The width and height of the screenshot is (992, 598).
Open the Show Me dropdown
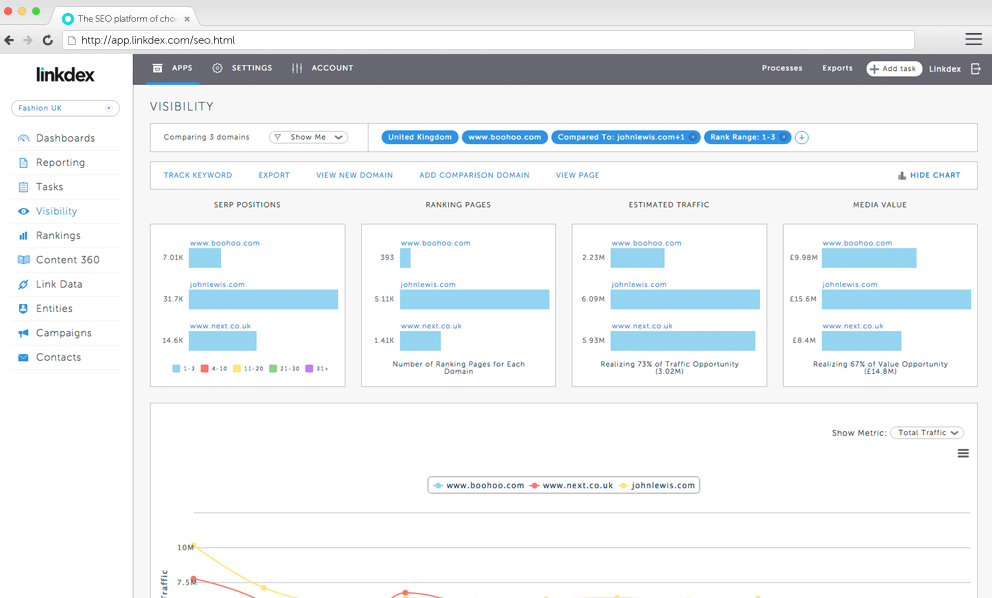[308, 137]
